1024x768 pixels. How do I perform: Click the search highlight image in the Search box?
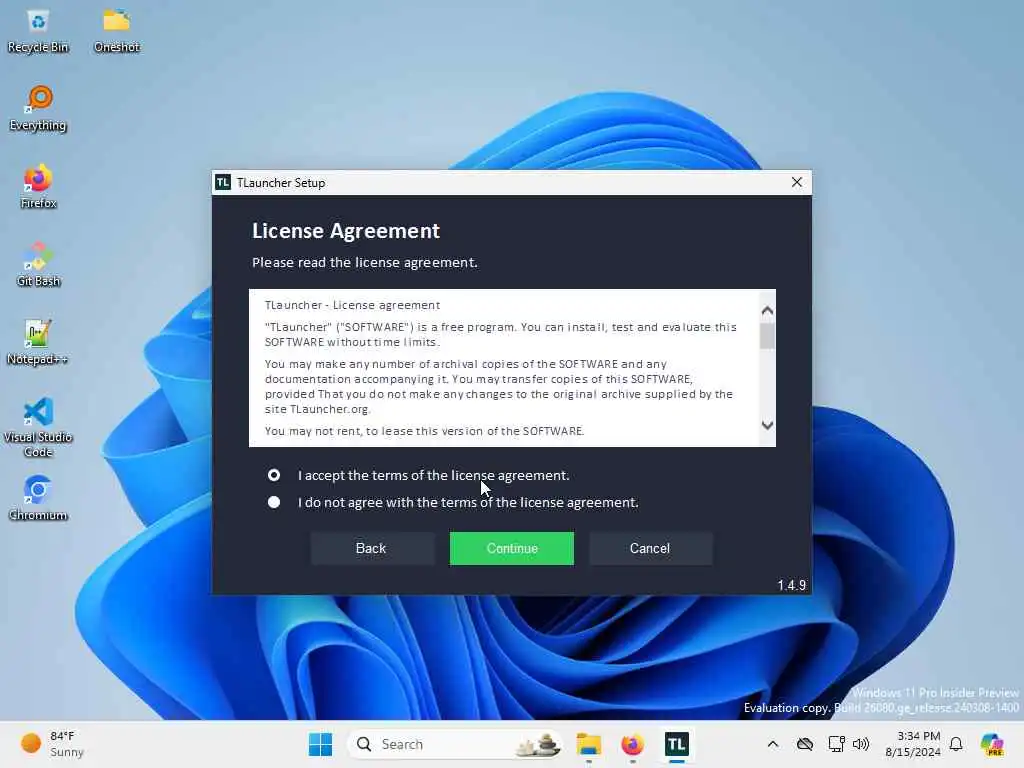coord(538,744)
